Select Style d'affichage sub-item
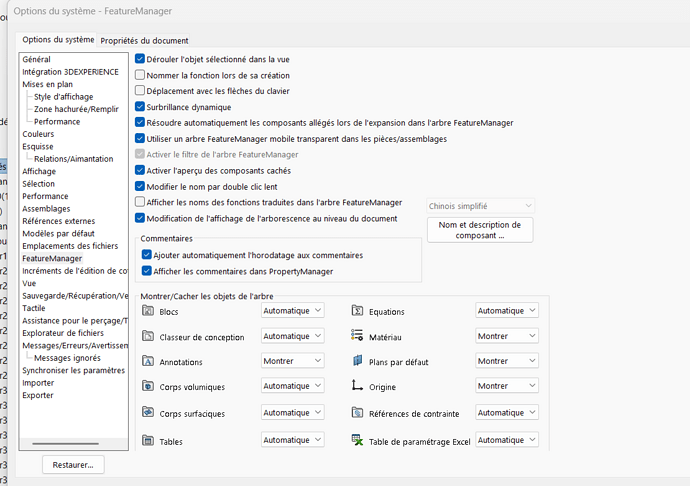 (x=64, y=96)
